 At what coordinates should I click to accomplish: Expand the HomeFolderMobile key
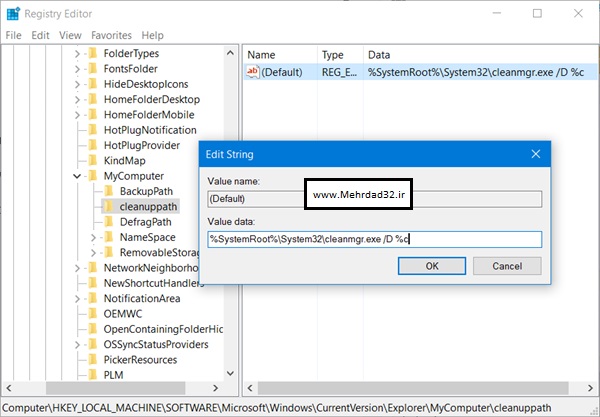tap(77, 115)
